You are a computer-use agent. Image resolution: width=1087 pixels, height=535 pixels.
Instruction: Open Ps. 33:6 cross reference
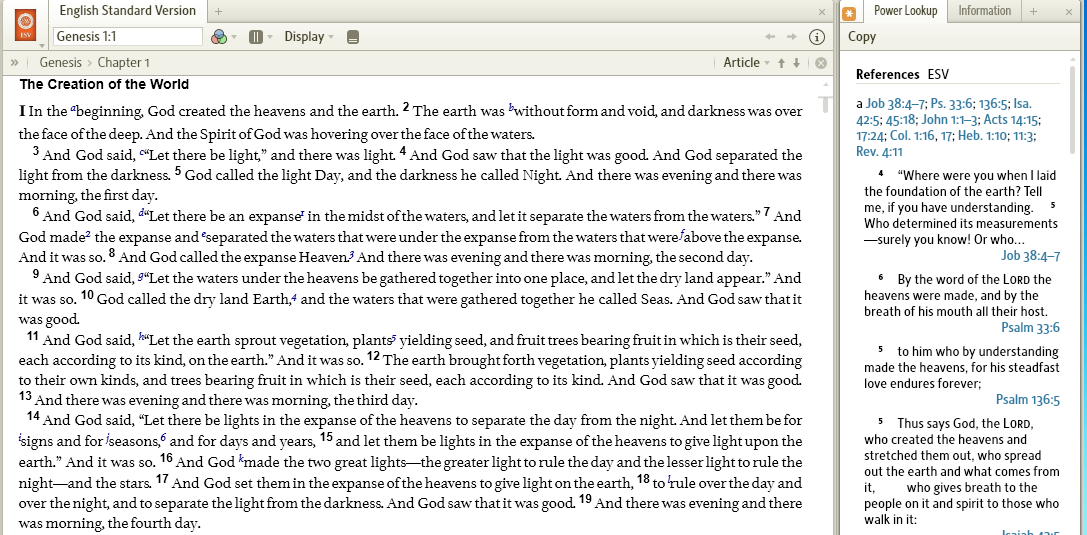coord(950,104)
